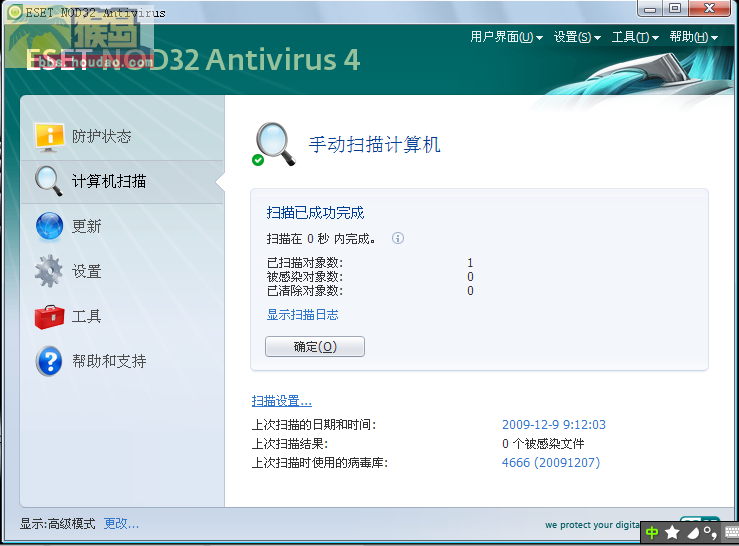Click 上次扫描时使用的病毒库 label
The image size is (739, 546).
(x=320, y=463)
